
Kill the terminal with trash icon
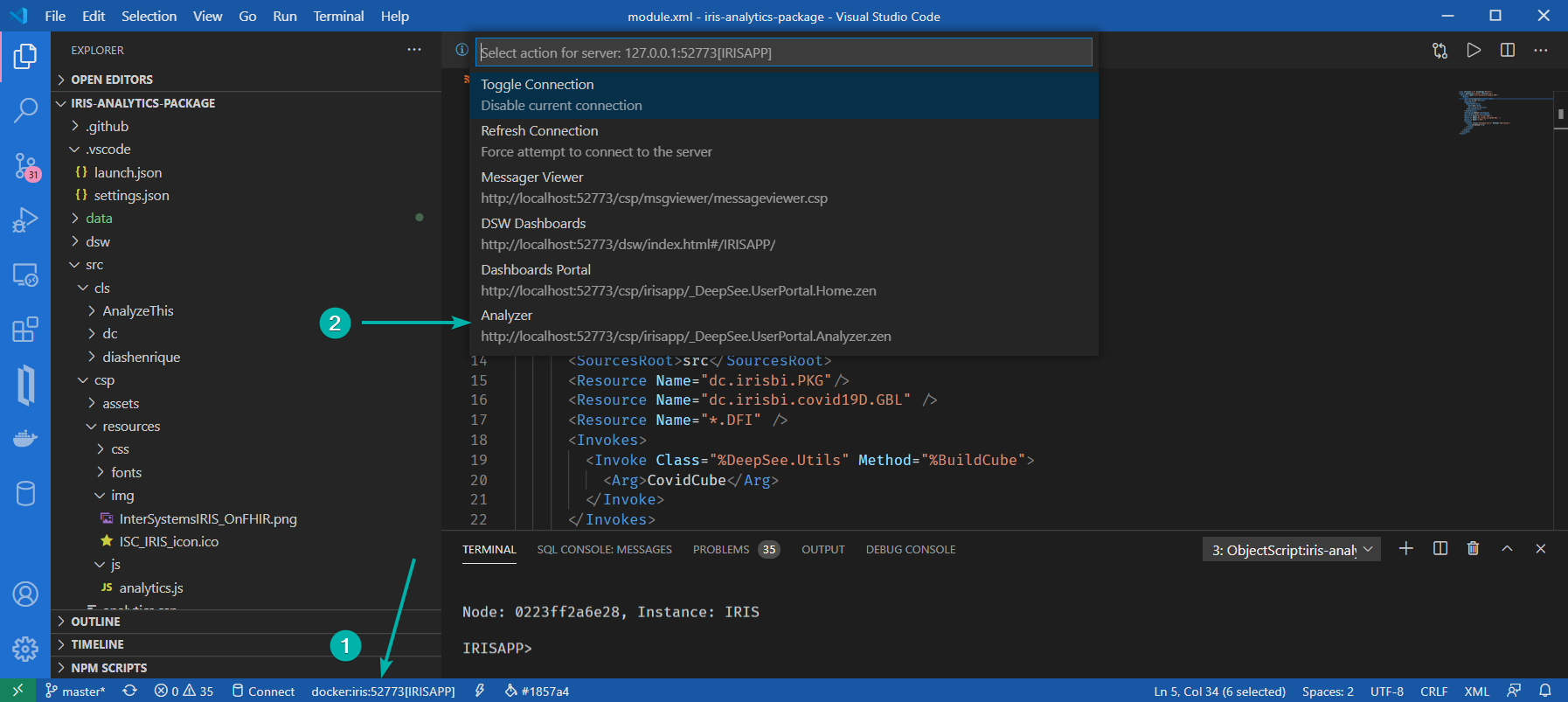point(1473,549)
